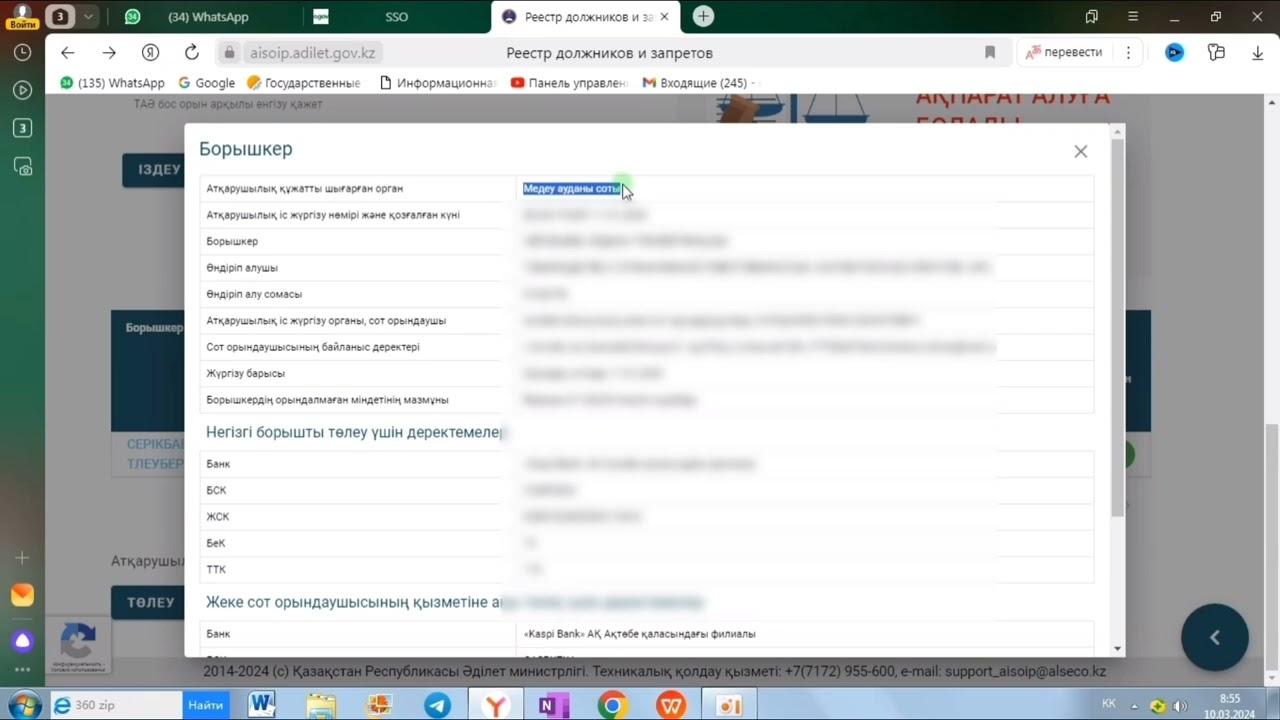
Task: Add a sidebar app with plus
Action: (x=22, y=558)
